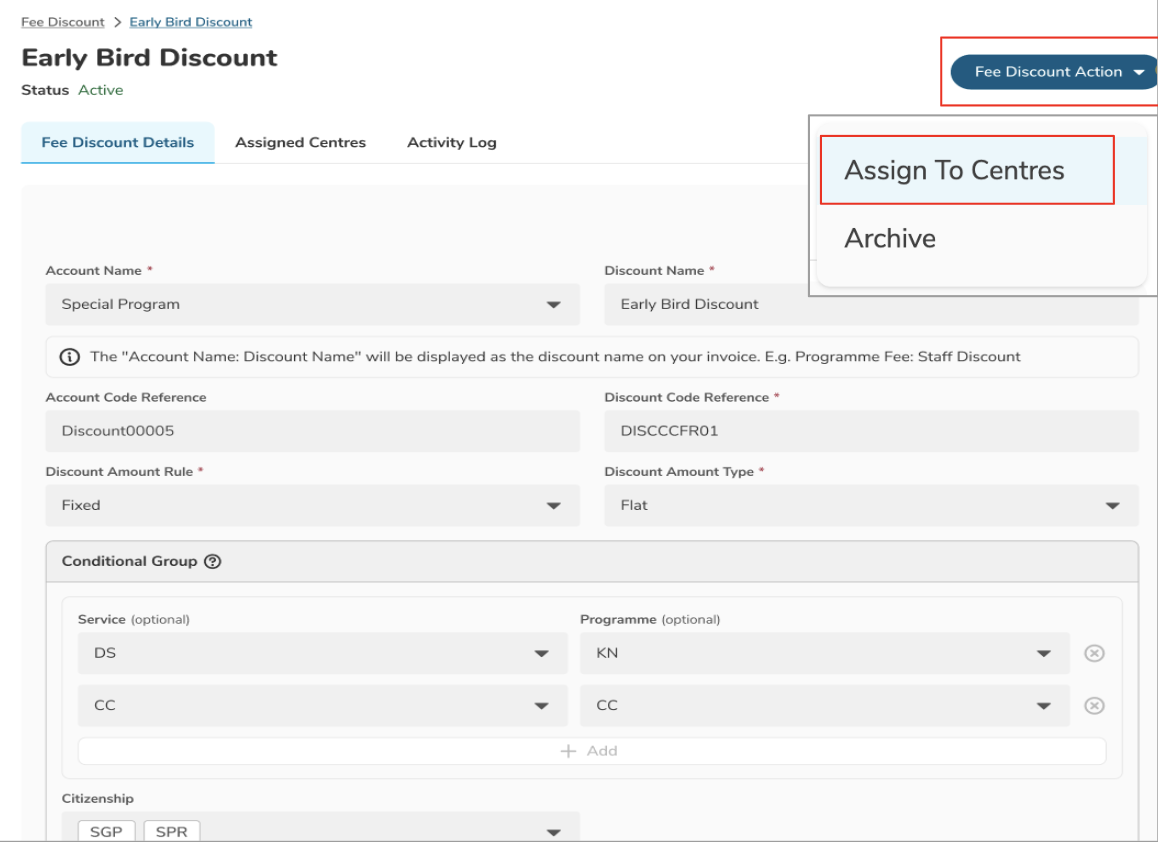Open the Activity Log tab
Viewport: 1158px width, 842px height.
click(451, 142)
